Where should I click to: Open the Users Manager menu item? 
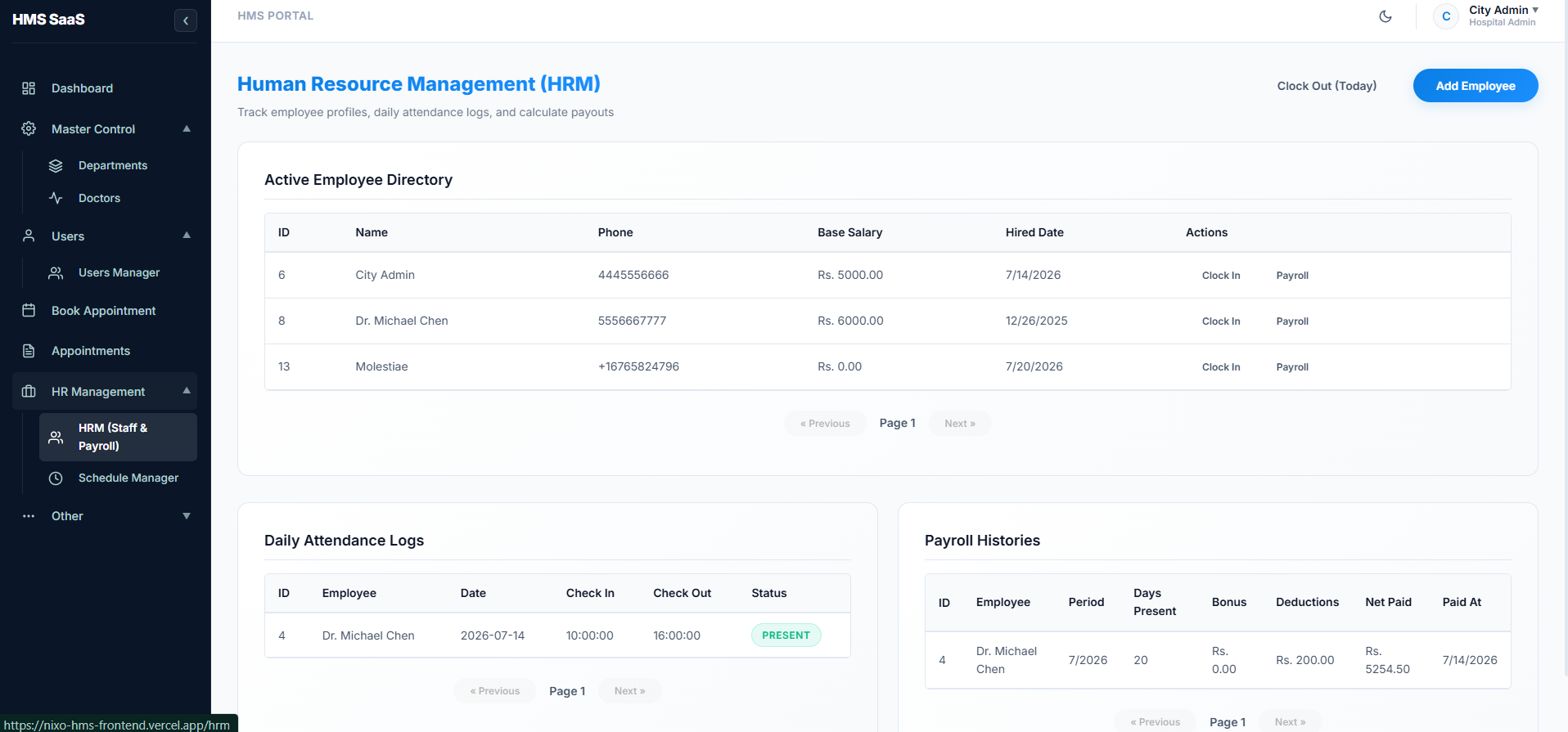[x=118, y=273]
